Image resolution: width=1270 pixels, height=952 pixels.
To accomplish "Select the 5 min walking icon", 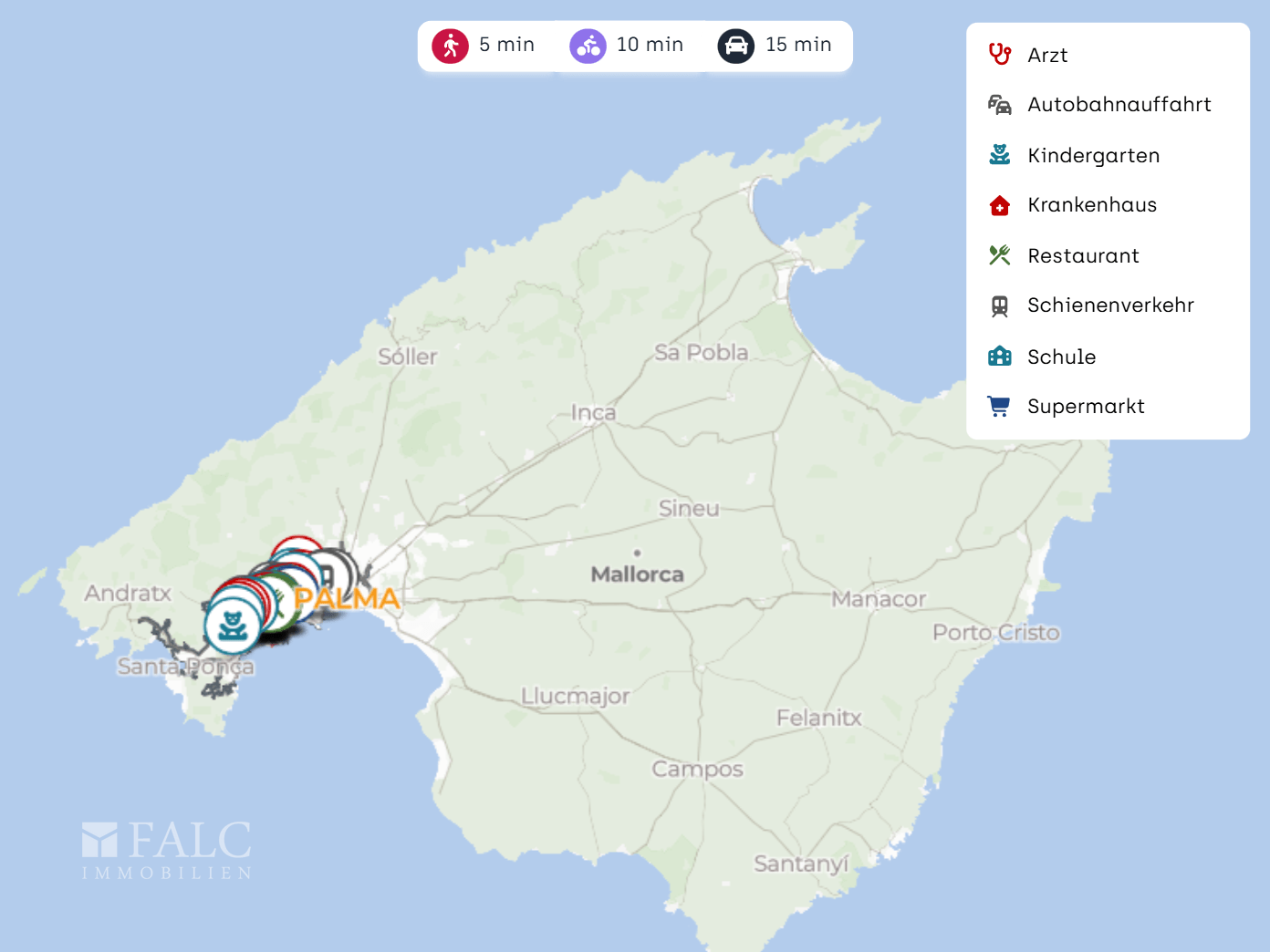I will 450,46.
